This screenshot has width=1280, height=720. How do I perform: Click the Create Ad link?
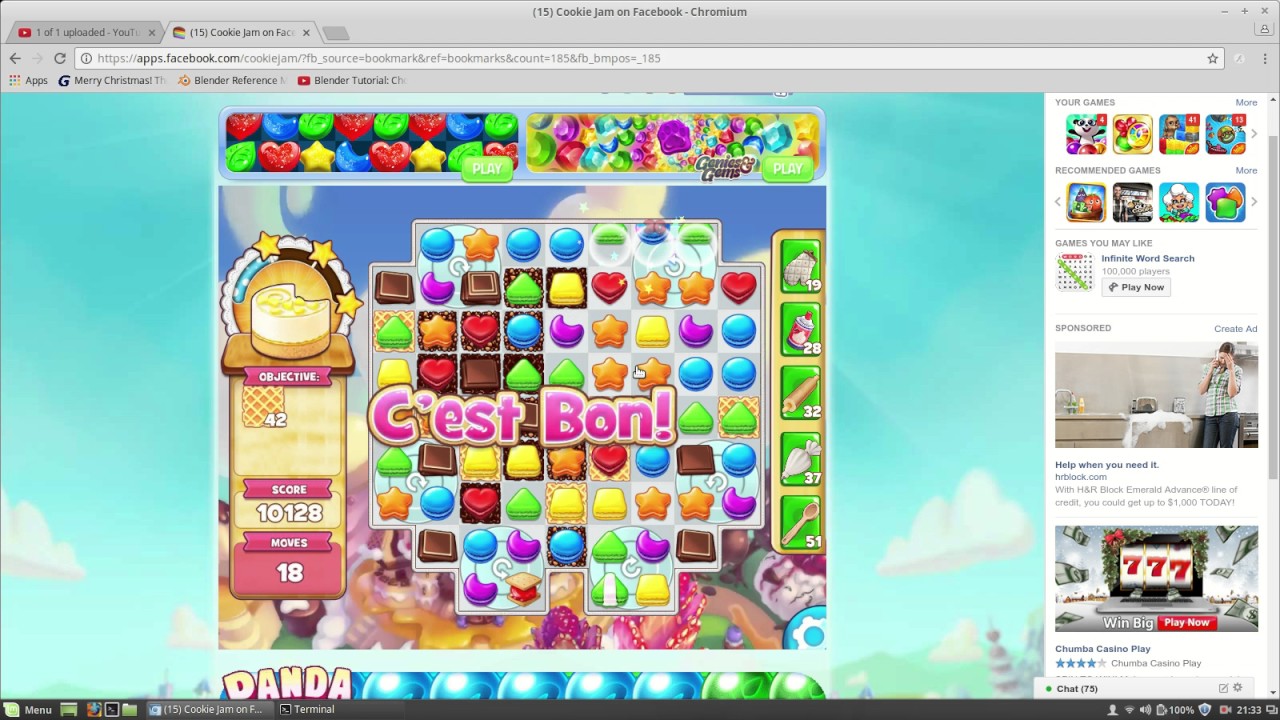(1236, 328)
